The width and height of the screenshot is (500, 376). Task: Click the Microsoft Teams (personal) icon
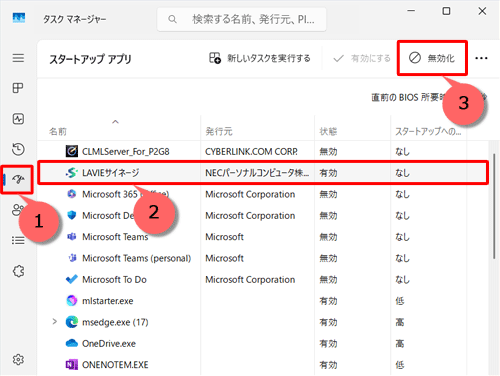[x=72, y=258]
